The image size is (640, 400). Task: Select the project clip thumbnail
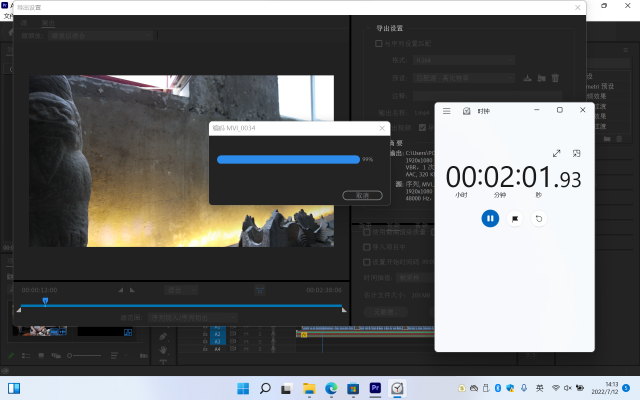[39, 330]
